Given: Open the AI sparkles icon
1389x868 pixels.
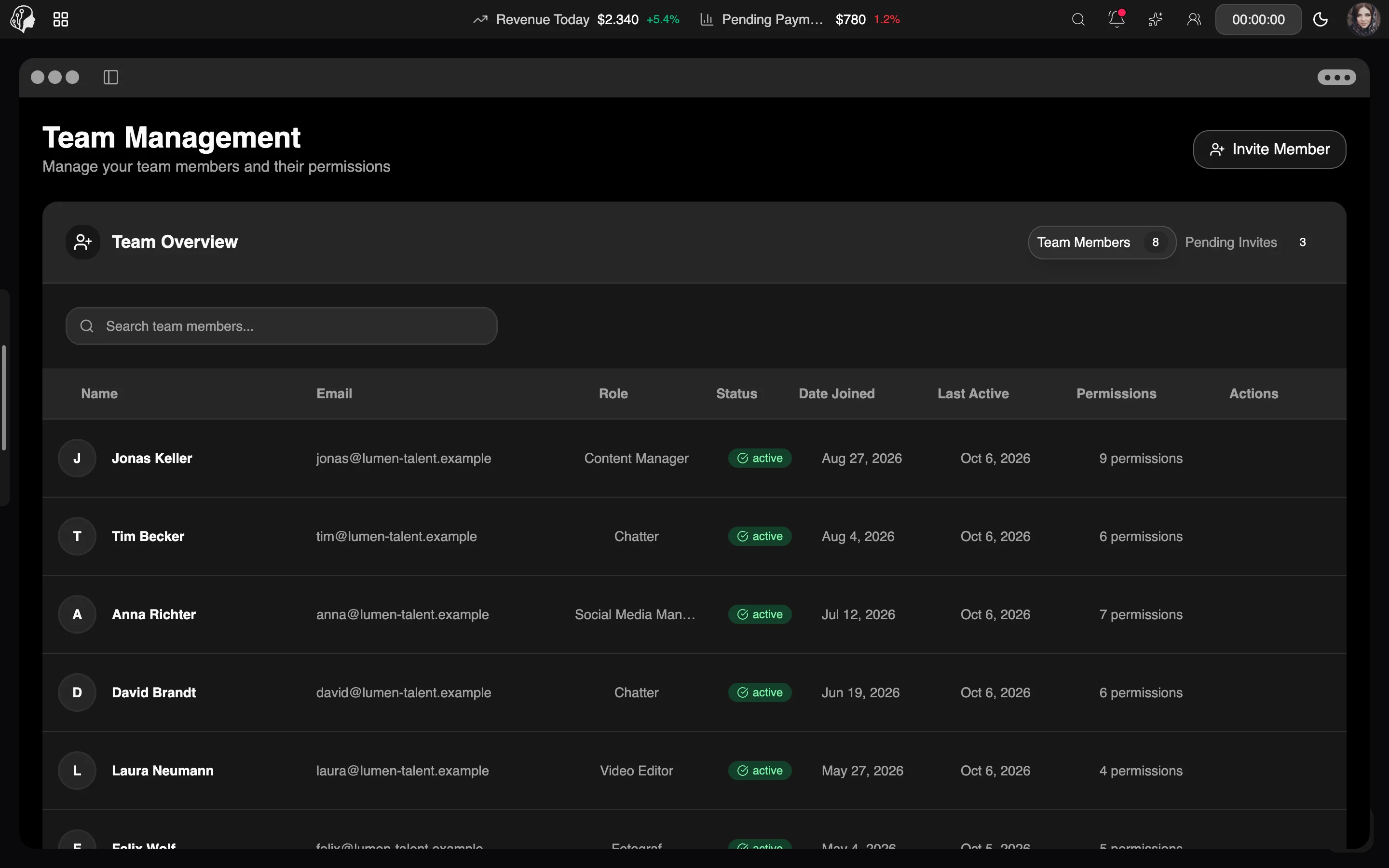Looking at the screenshot, I should (1155, 19).
